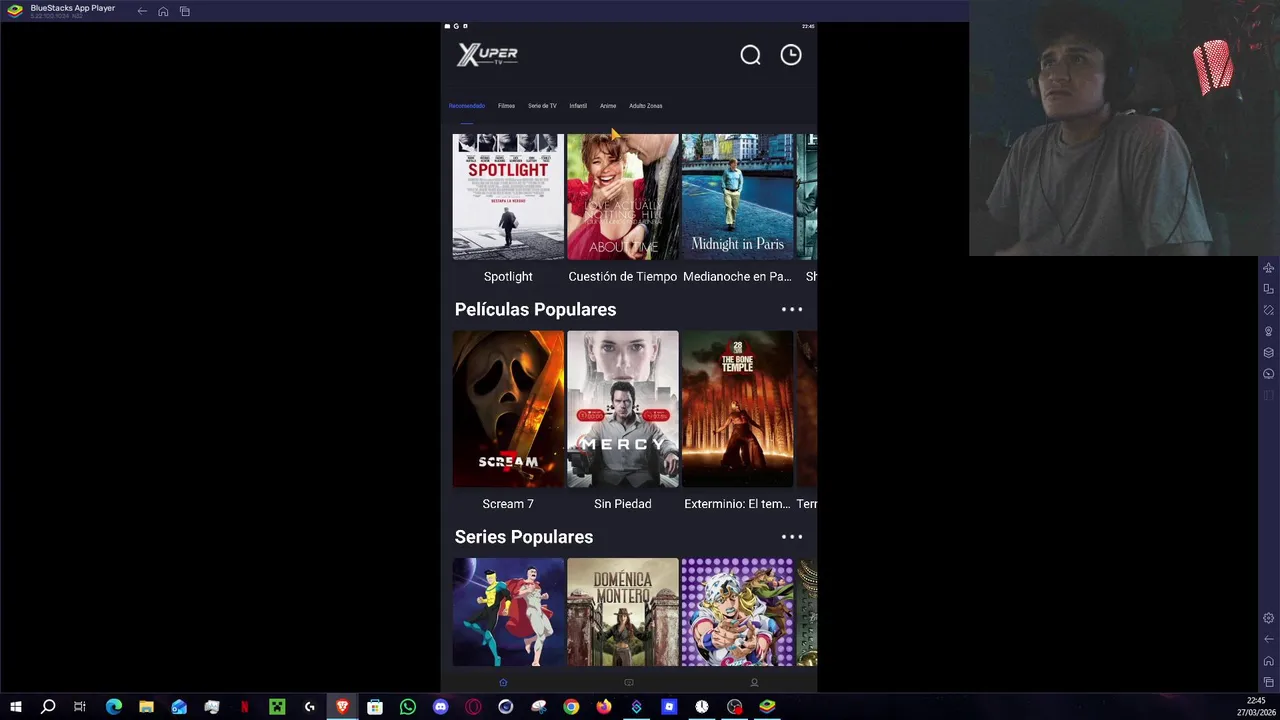
Task: Click the BlueStacks sidebar recent apps icon
Action: point(1269,682)
